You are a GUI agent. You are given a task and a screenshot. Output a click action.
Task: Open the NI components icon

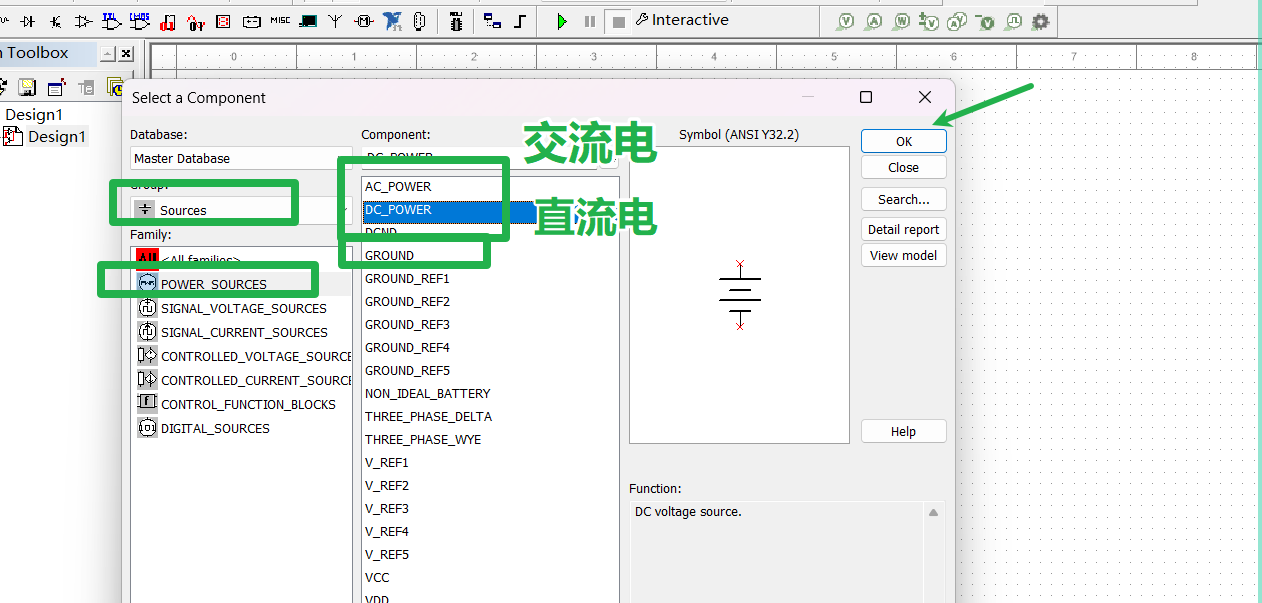click(x=393, y=21)
